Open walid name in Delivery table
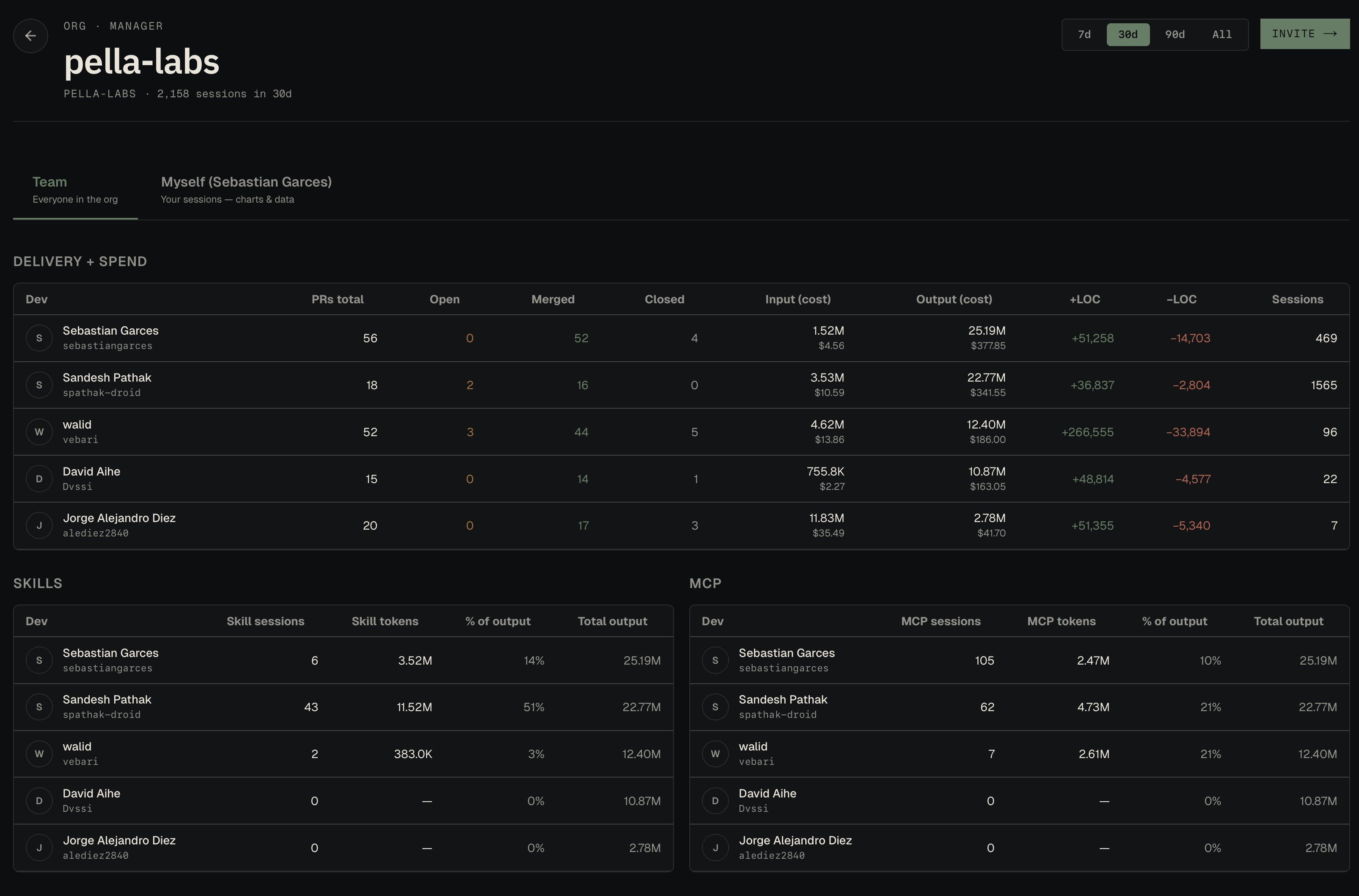1359x896 pixels. [x=77, y=424]
